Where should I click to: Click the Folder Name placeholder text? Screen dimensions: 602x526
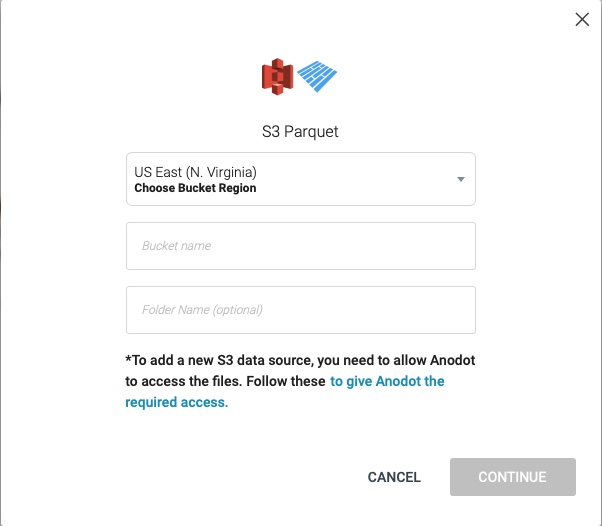click(202, 310)
